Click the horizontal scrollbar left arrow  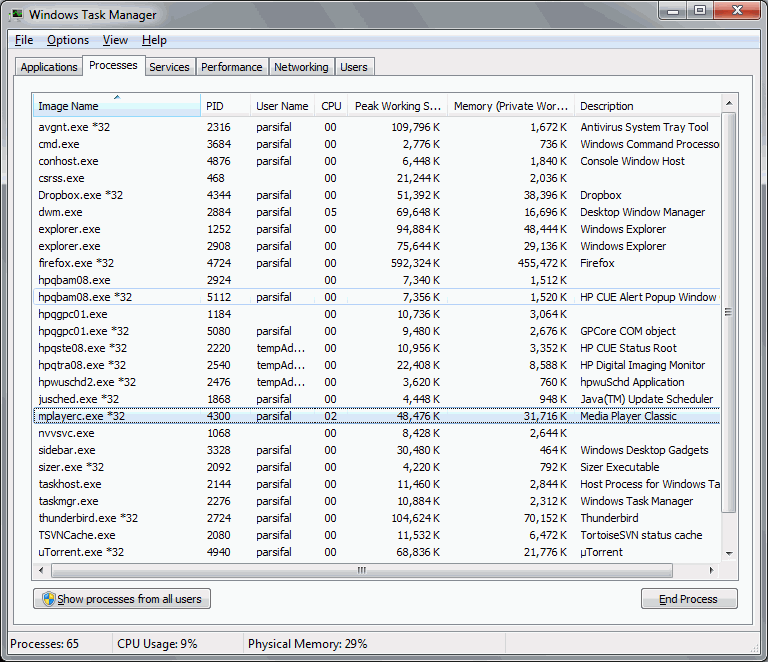[41, 570]
